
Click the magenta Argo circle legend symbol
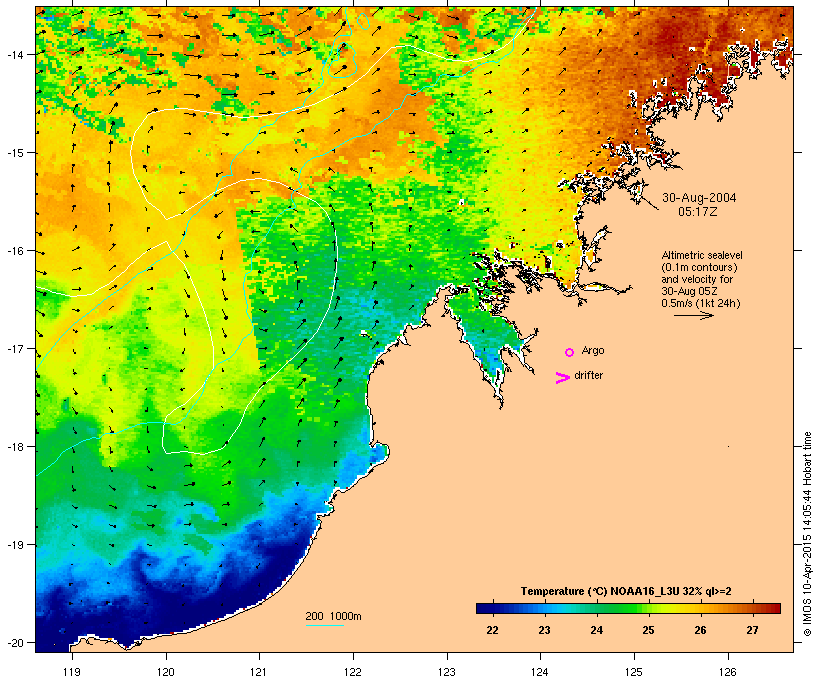coord(570,353)
